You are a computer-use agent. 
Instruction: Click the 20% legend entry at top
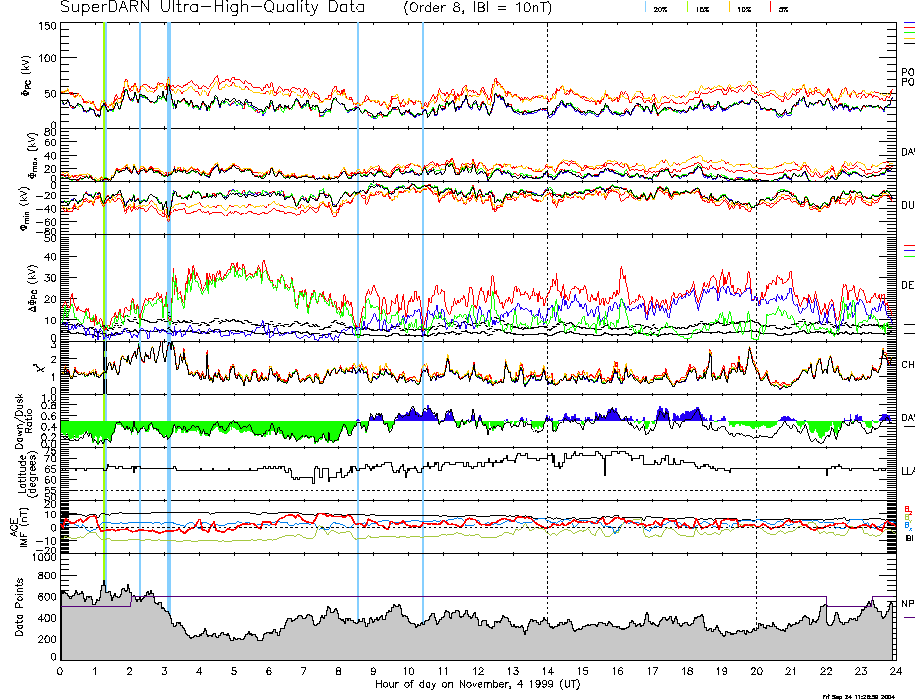660,8
